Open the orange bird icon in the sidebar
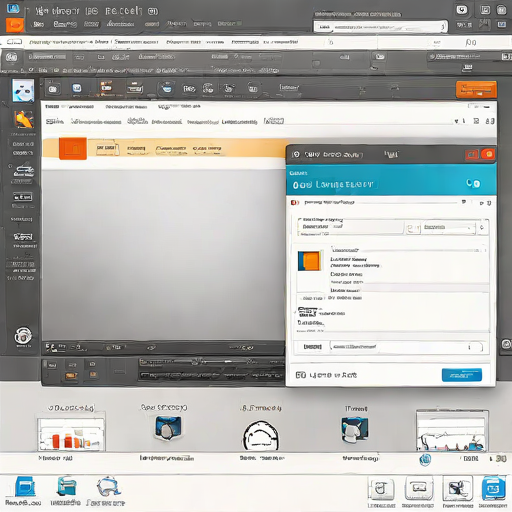The width and height of the screenshot is (512, 512). pos(23,119)
